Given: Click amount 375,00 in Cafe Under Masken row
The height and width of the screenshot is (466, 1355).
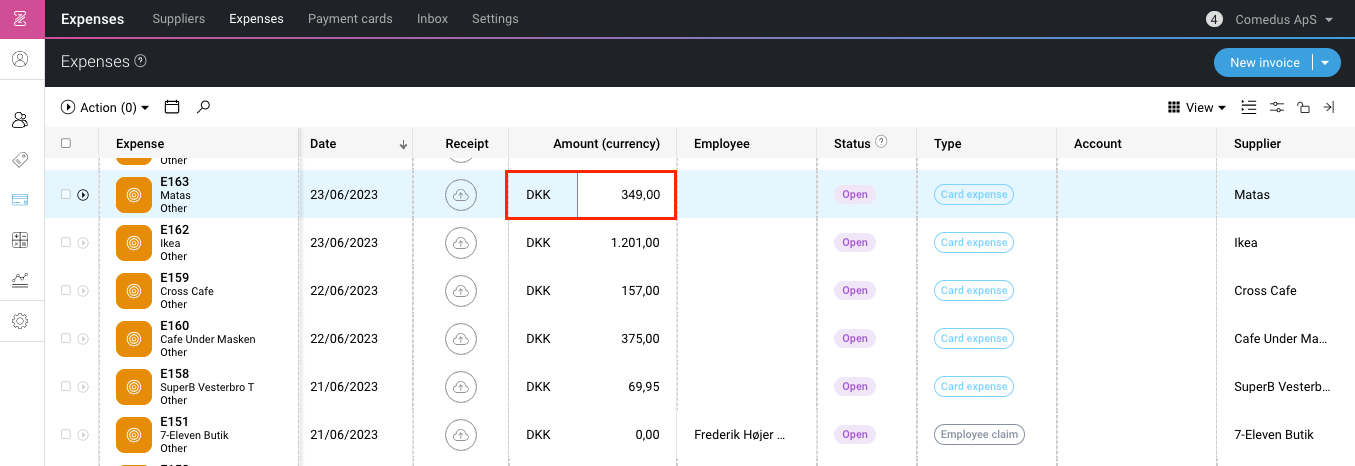Looking at the screenshot, I should tap(640, 339).
